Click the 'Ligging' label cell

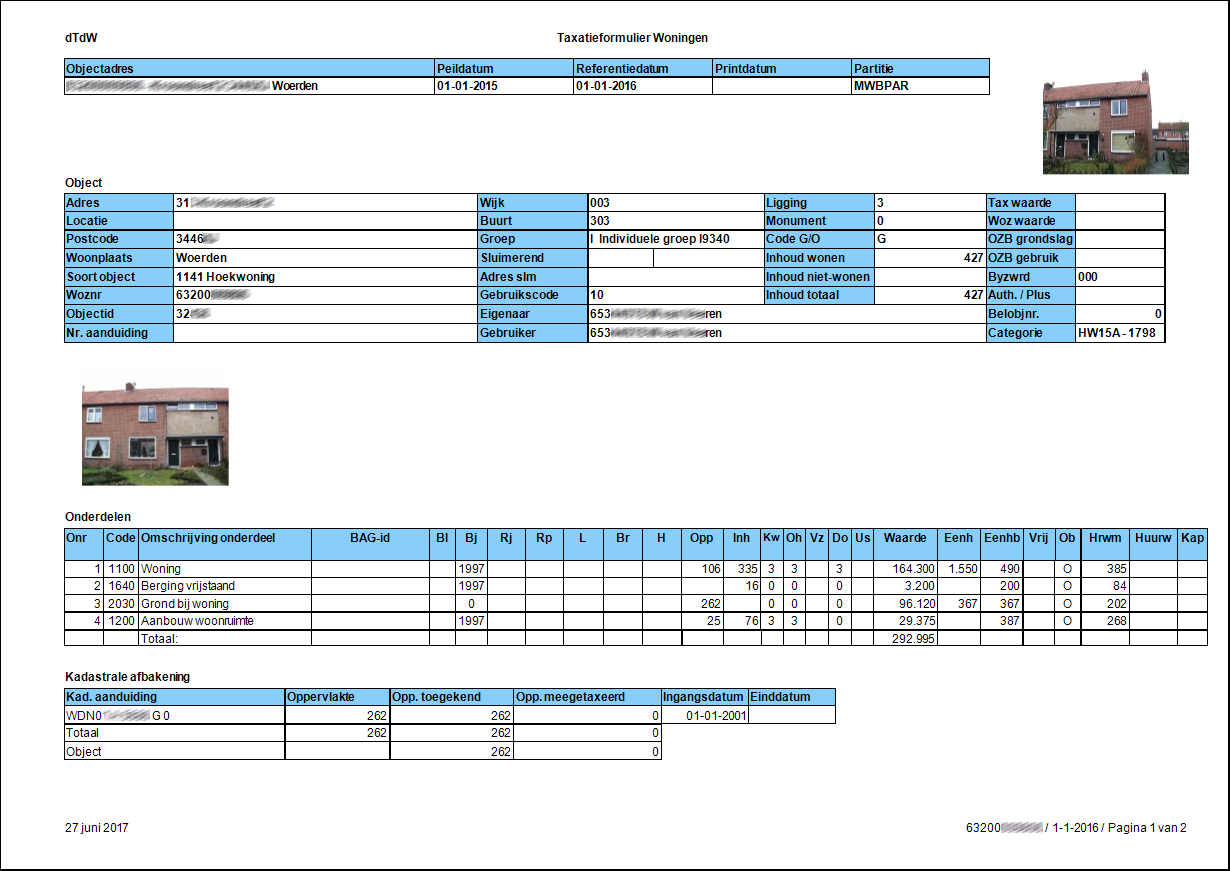(819, 203)
